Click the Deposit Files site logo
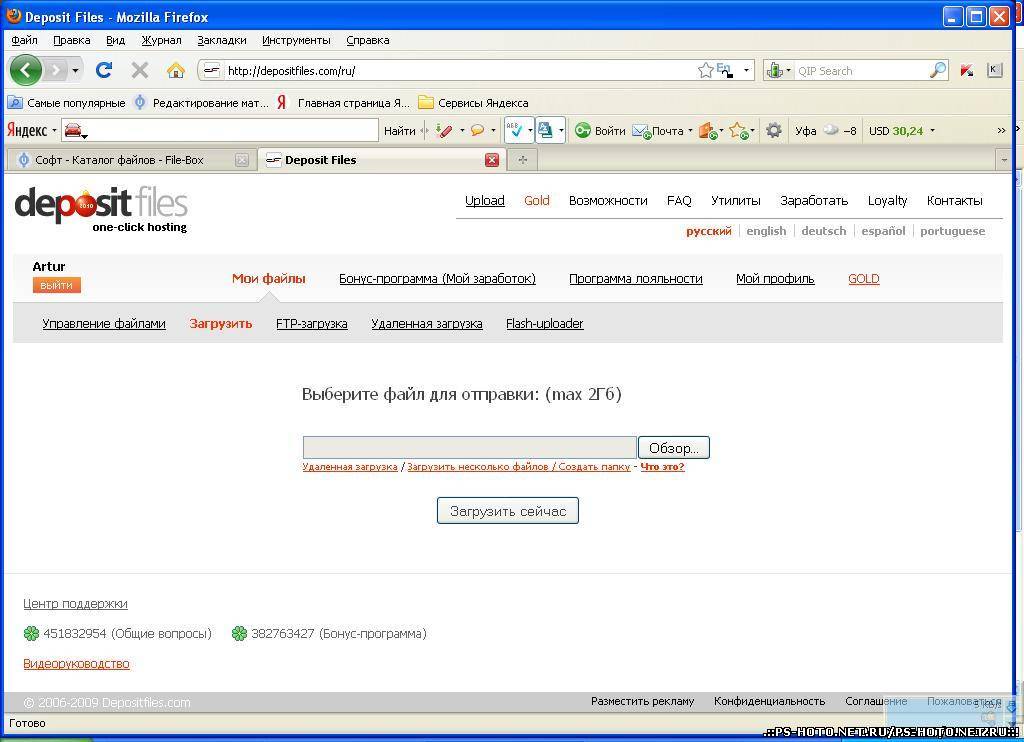The height and width of the screenshot is (742, 1024). tap(101, 209)
